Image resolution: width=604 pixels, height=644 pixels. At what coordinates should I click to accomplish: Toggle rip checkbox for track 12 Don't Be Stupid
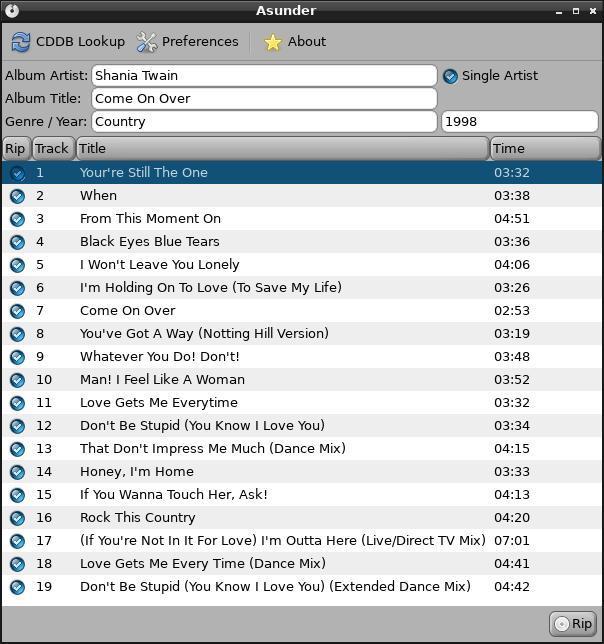(x=17, y=426)
